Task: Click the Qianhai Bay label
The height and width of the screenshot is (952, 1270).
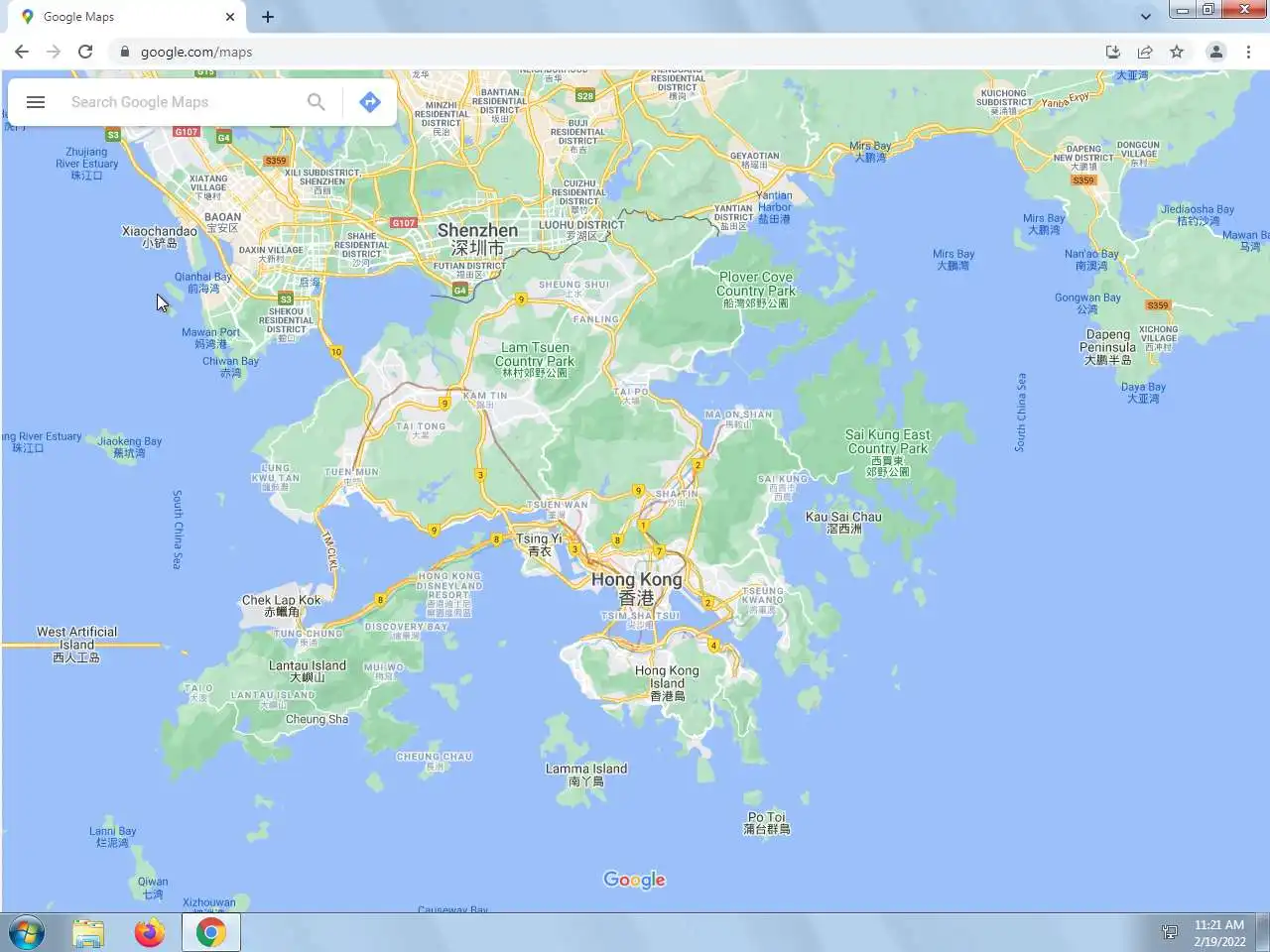Action: (x=202, y=283)
